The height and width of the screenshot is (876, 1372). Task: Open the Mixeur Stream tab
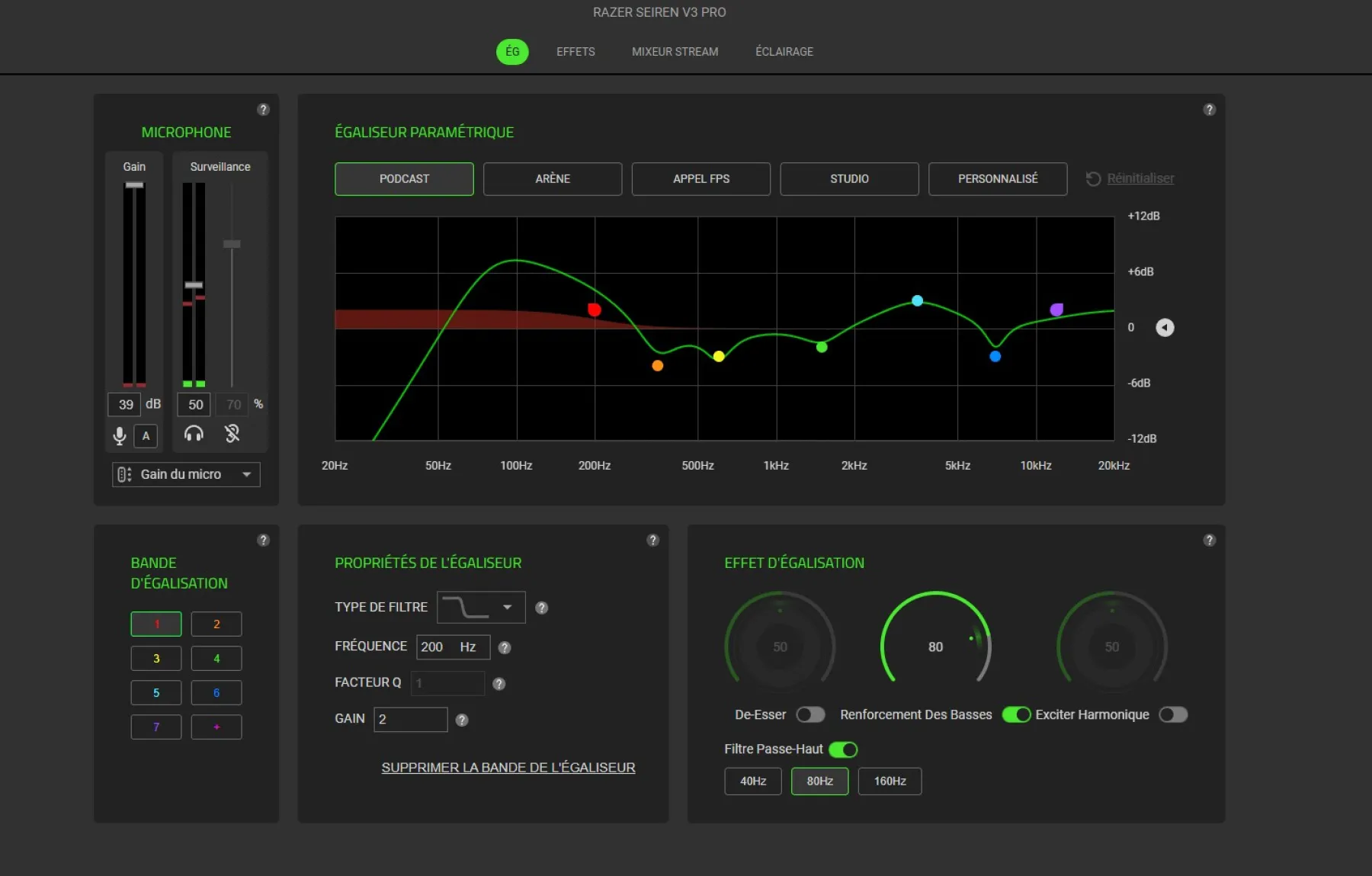(675, 52)
